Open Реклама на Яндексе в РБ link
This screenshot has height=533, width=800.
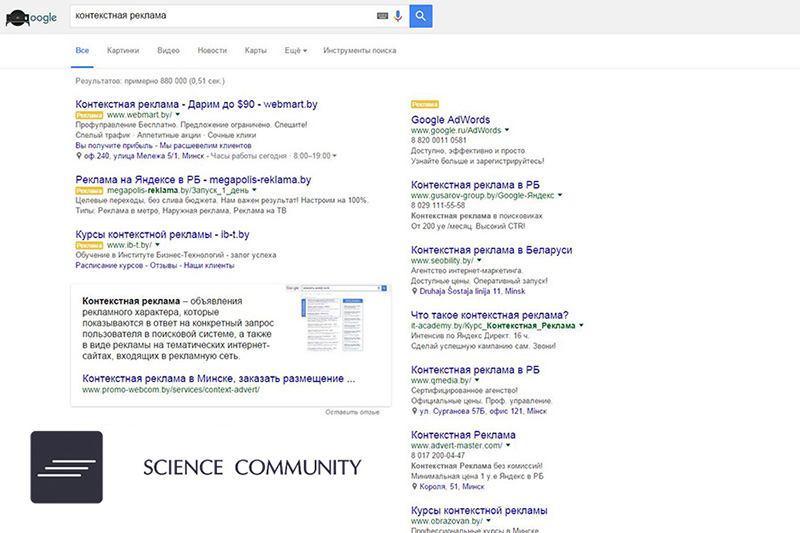pyautogui.click(x=193, y=180)
